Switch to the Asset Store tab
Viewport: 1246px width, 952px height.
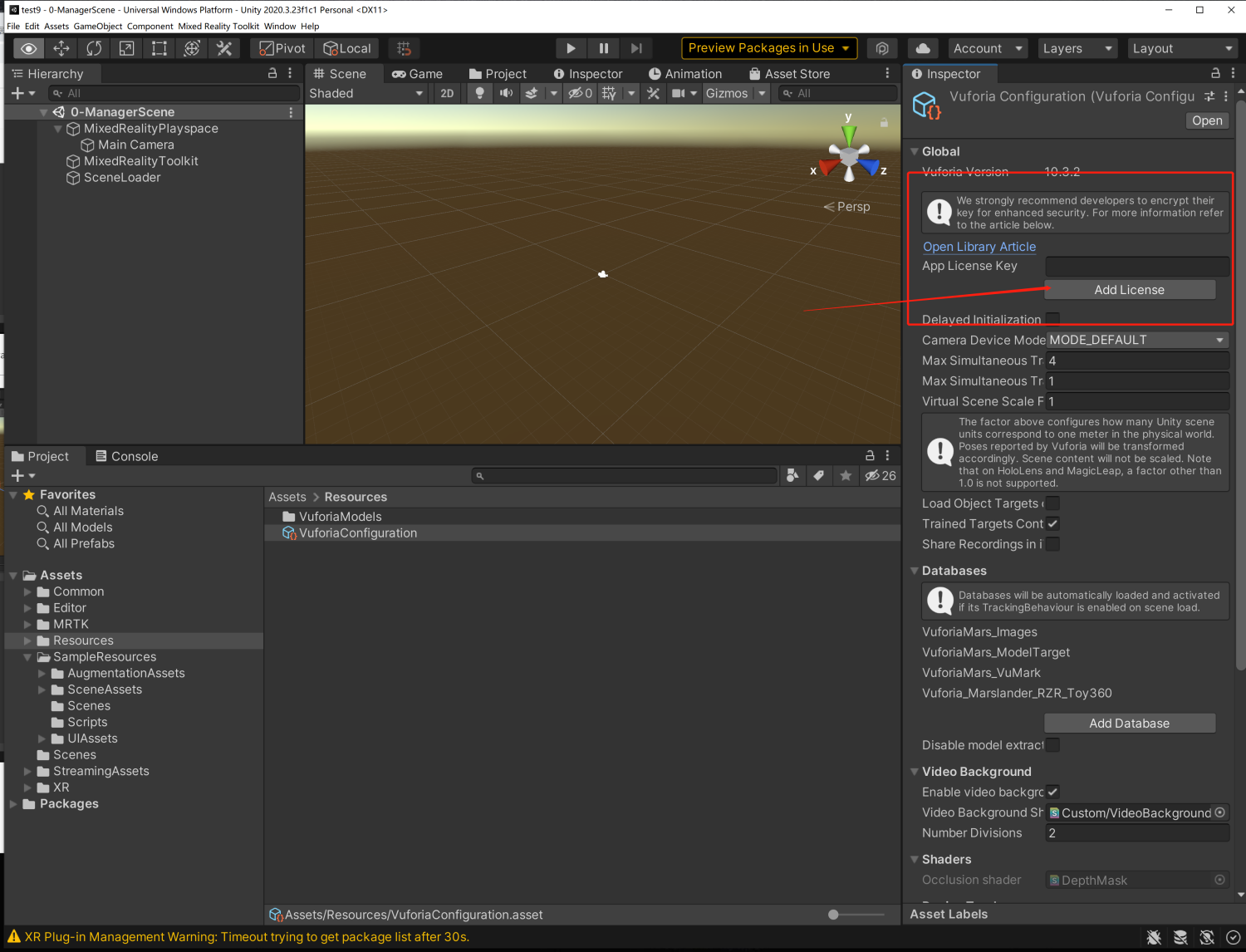point(790,74)
